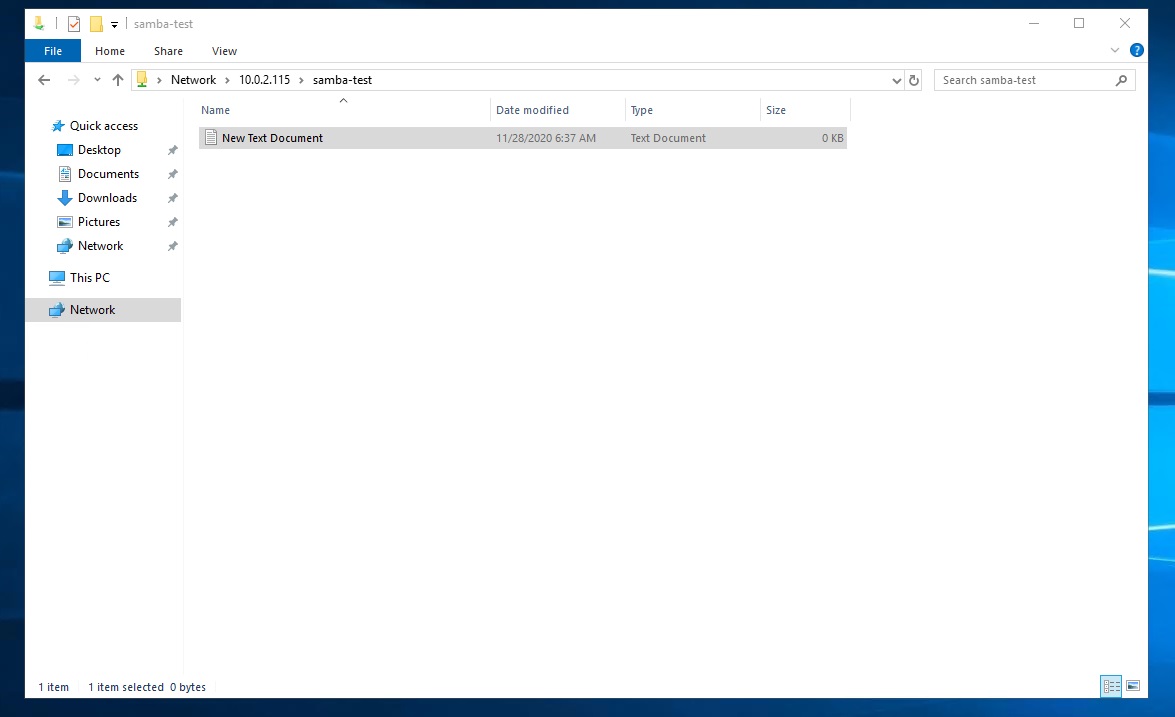Click the date 11/28/2020 6:37 AM
This screenshot has height=717, width=1175.
[546, 138]
